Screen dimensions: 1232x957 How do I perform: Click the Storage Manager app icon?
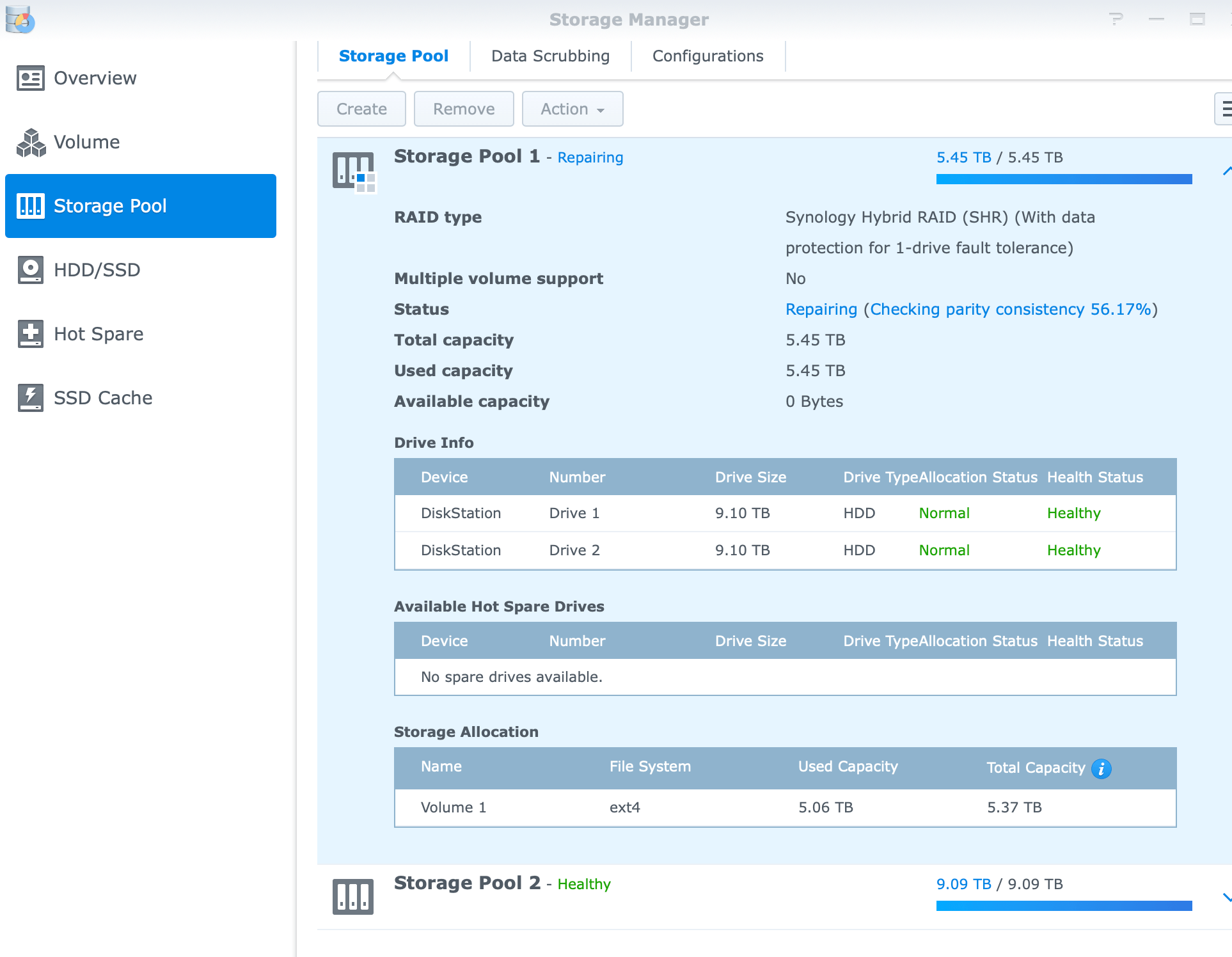(19, 20)
